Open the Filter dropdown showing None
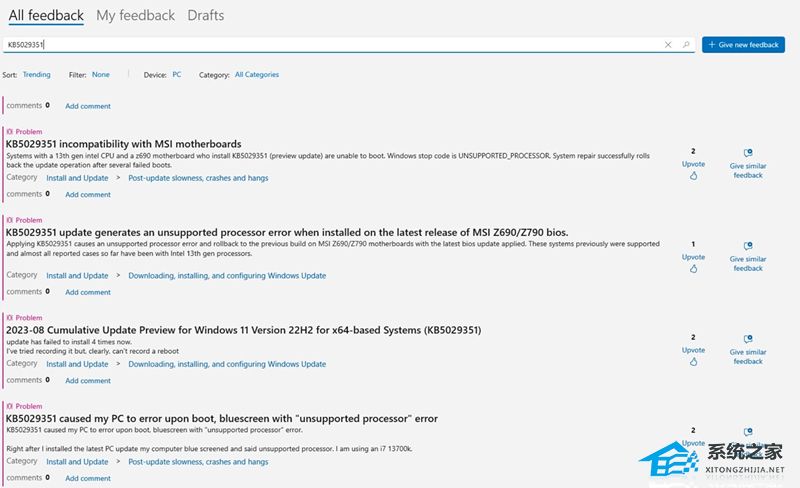Image resolution: width=800 pixels, height=488 pixels. click(101, 75)
